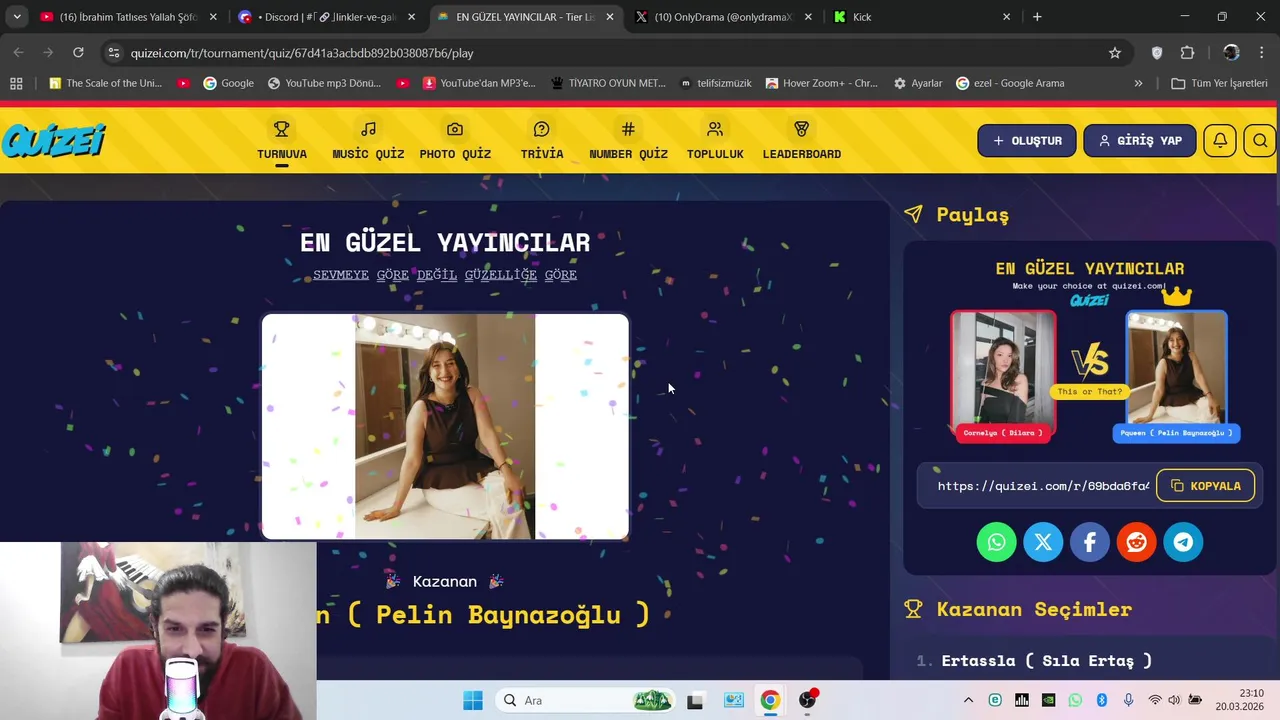Bookmark this page with the star
This screenshot has width=1280, height=720.
coord(1115,53)
